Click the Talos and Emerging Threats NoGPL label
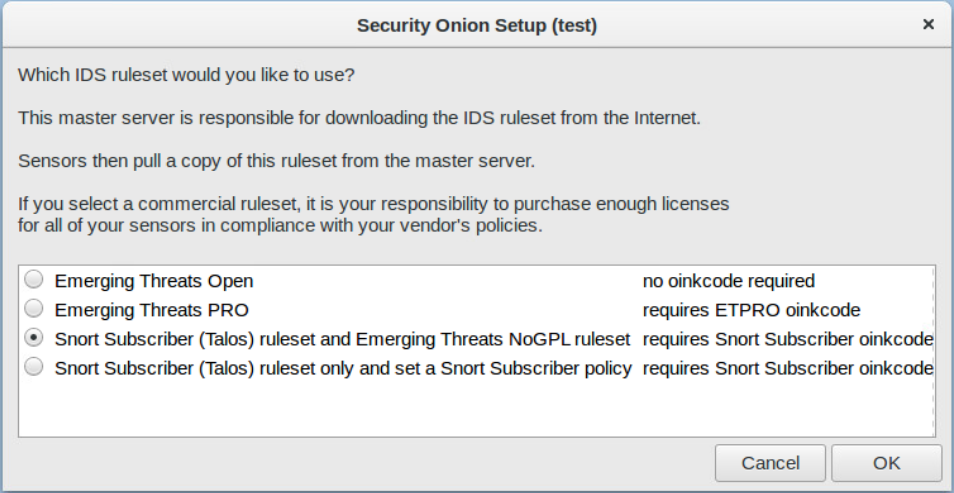 342,338
